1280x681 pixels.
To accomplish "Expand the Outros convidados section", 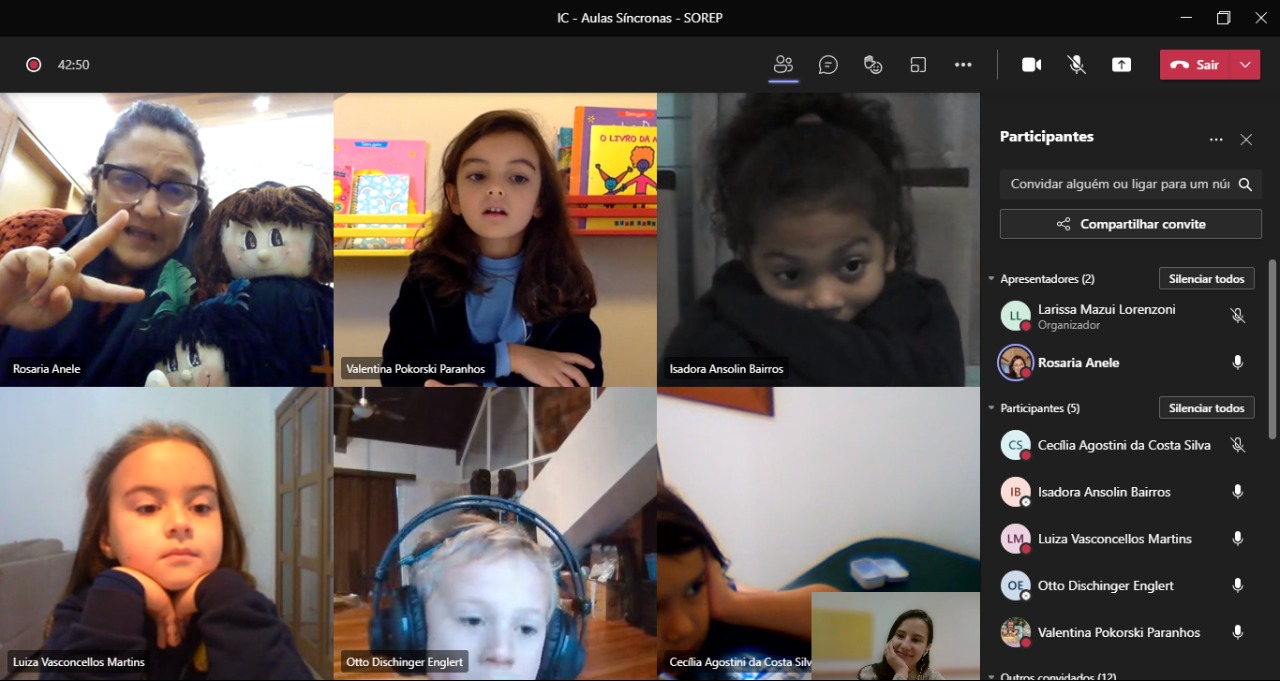I will pyautogui.click(x=992, y=677).
